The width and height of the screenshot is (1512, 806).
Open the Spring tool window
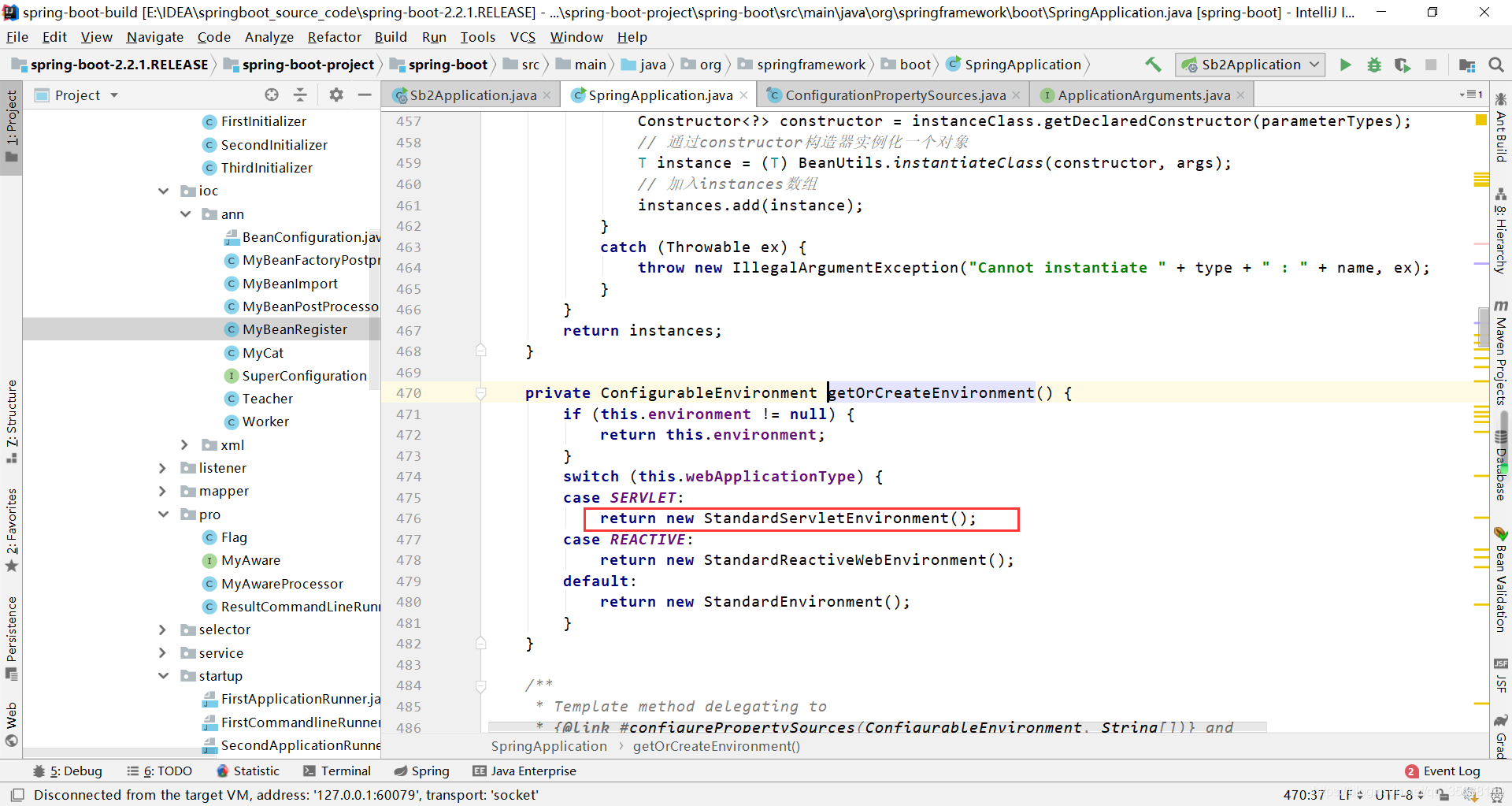coord(422,771)
